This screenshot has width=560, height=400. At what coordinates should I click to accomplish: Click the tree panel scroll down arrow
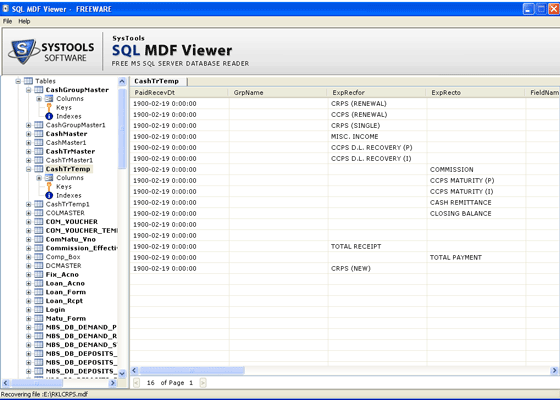[122, 374]
